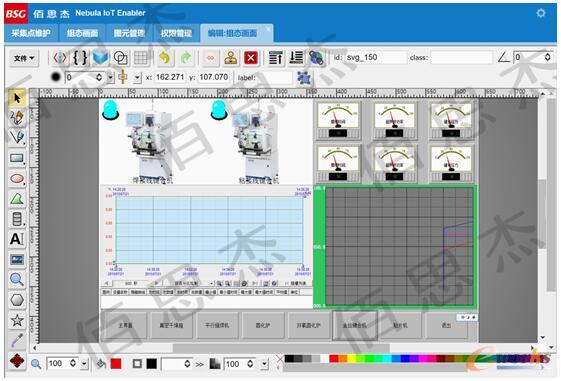Pick the red swatch in color palette
561x381 pixels.
[334, 358]
